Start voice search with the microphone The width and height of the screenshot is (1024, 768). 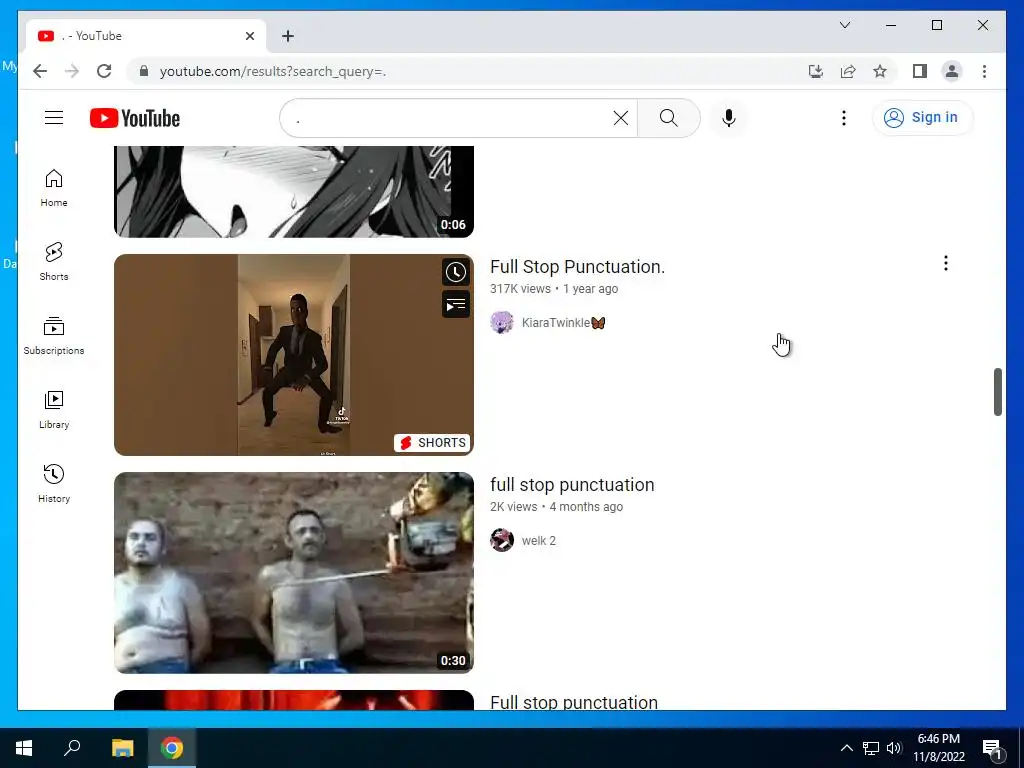pos(729,118)
